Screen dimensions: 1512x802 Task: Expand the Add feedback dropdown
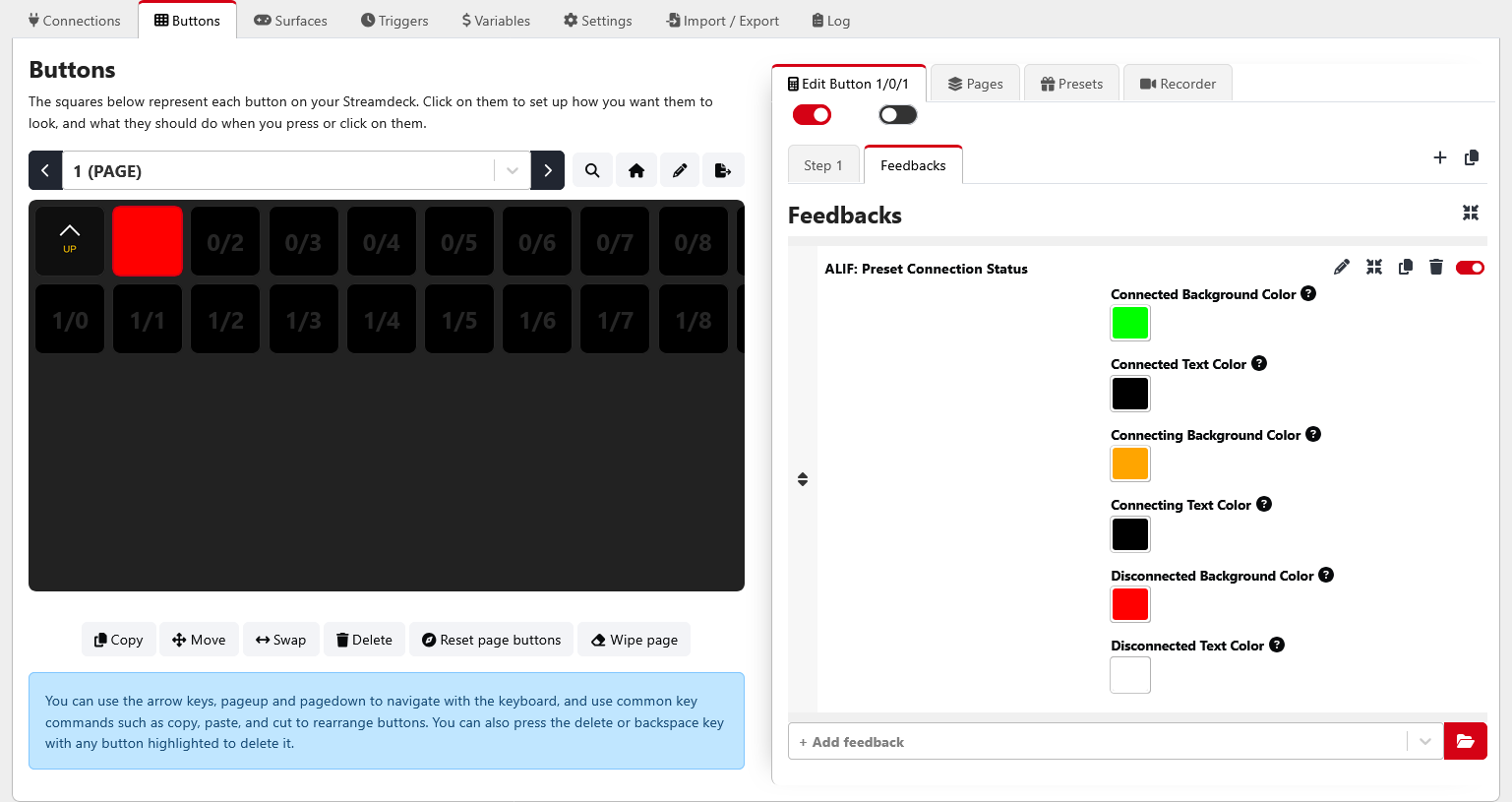coord(1424,741)
